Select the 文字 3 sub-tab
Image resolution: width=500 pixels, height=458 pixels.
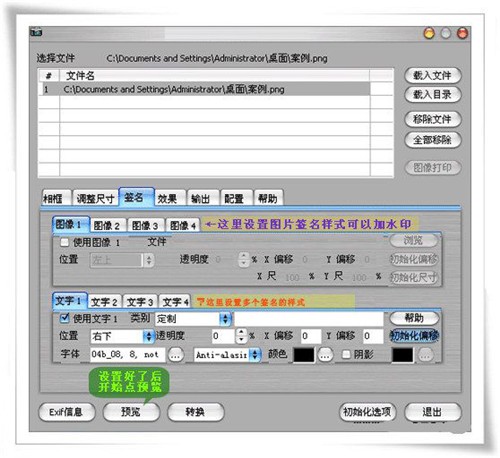tap(140, 302)
